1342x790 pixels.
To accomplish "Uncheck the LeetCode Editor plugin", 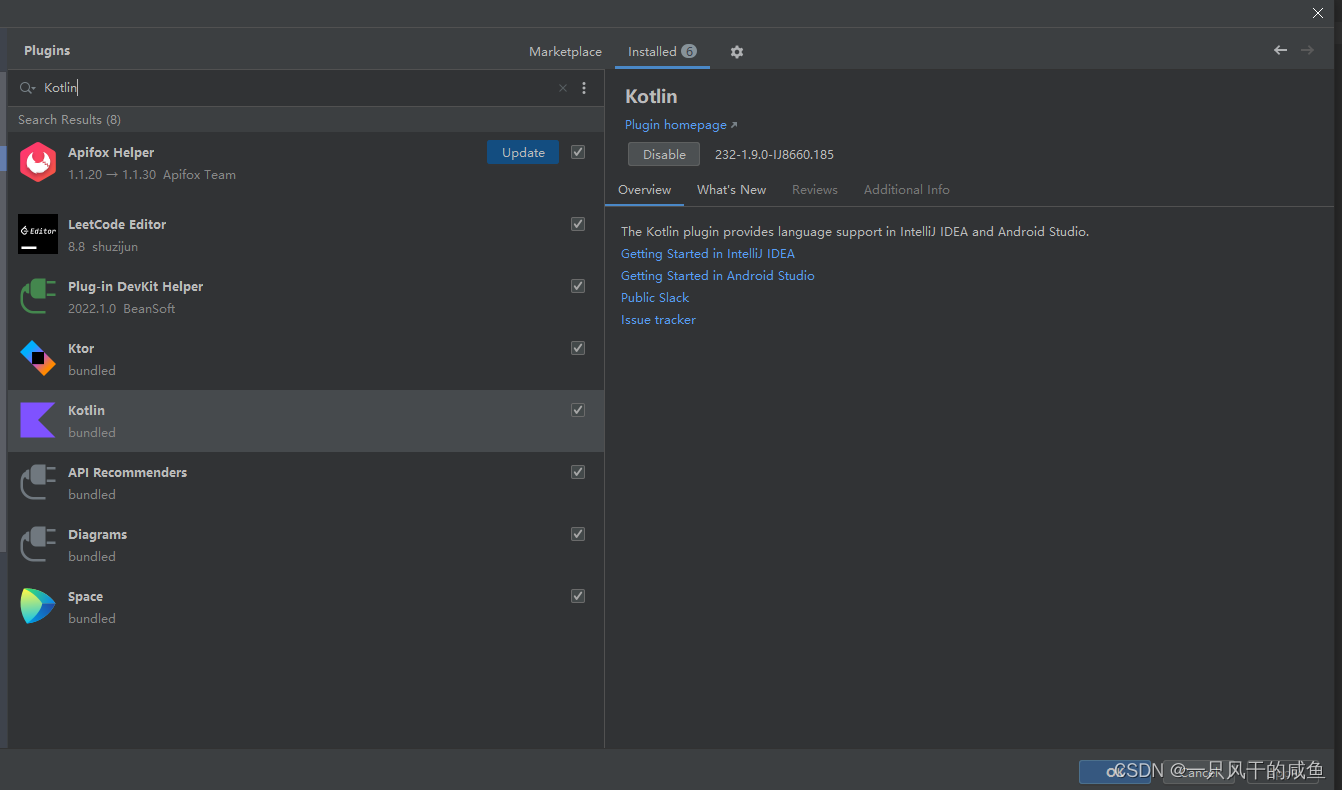I will click(578, 224).
